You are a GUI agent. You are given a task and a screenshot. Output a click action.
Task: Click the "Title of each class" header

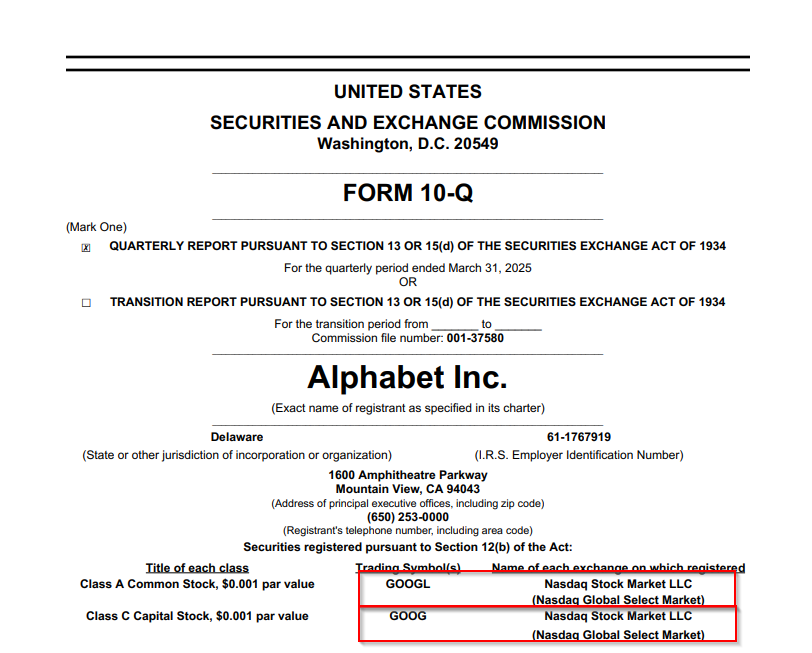click(x=197, y=568)
